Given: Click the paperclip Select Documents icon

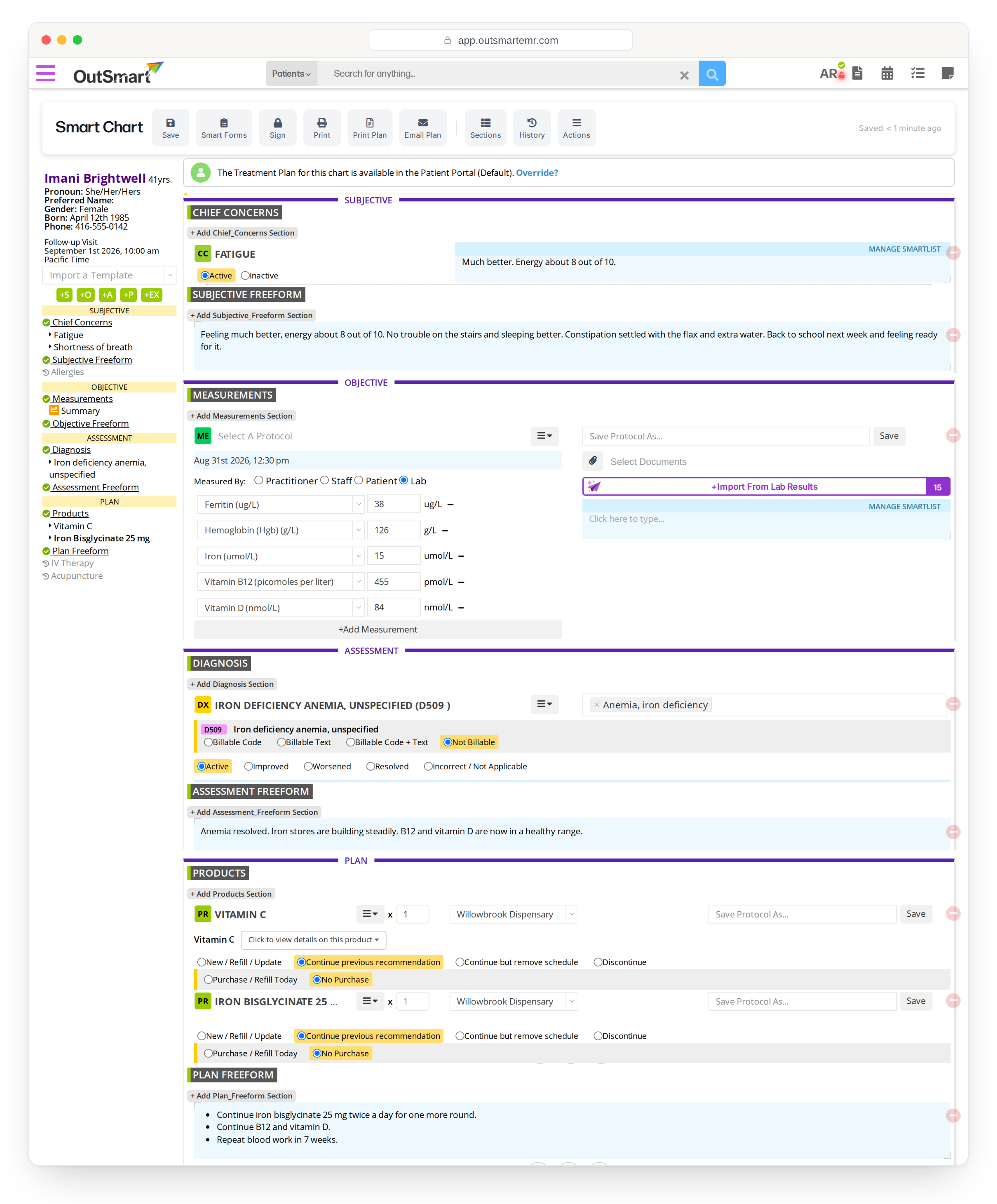Looking at the screenshot, I should coord(592,461).
